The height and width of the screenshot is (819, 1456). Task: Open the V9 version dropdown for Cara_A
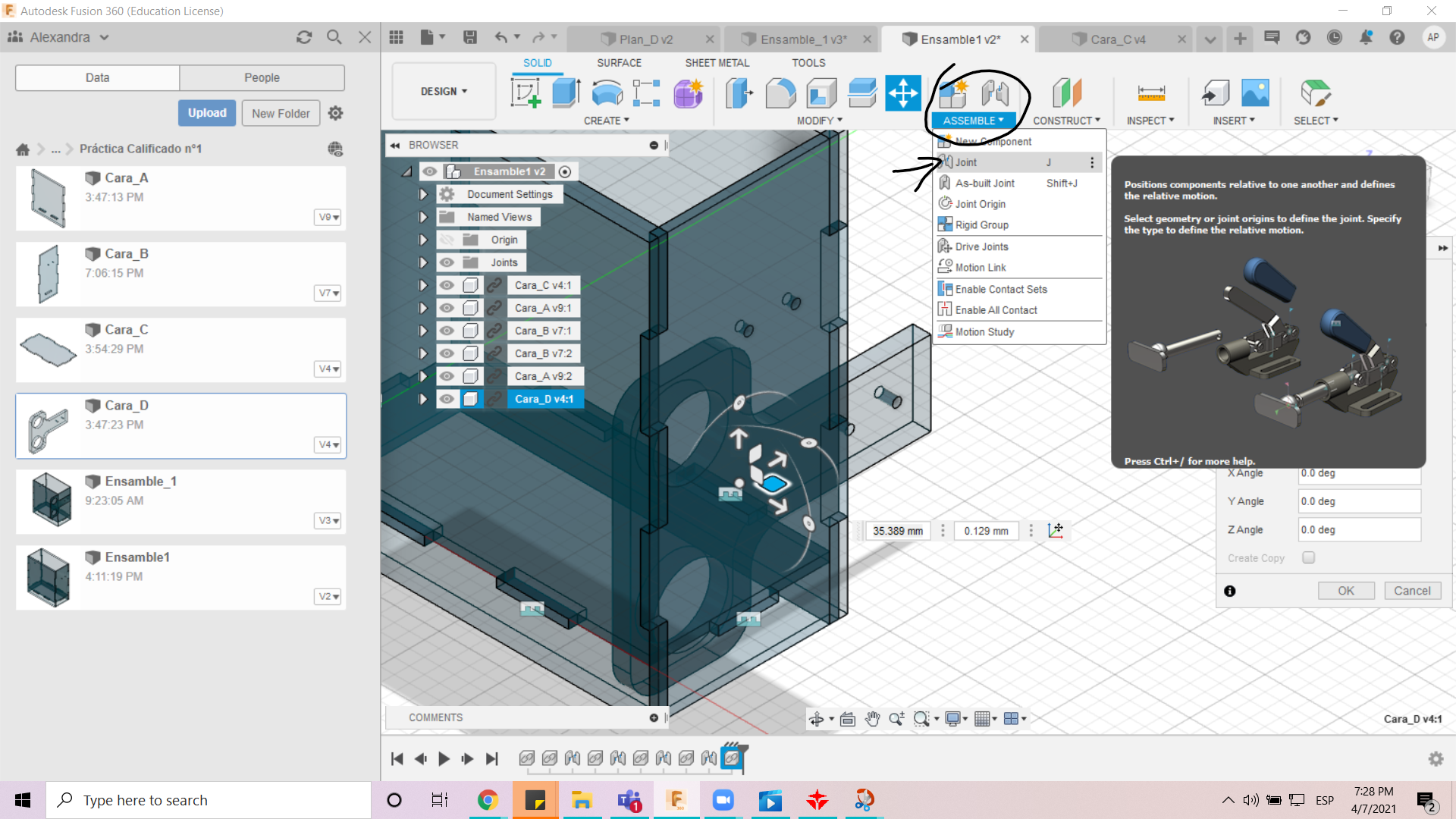pyautogui.click(x=328, y=218)
